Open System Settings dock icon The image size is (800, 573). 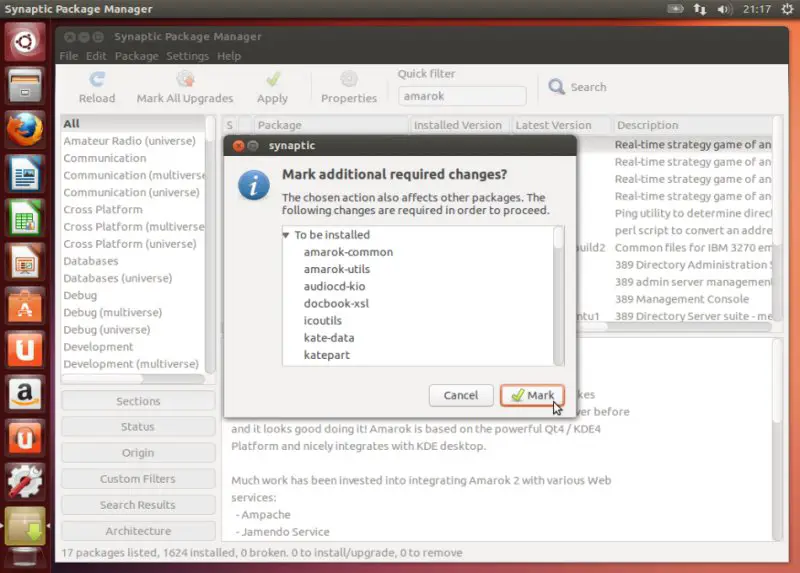point(24,482)
